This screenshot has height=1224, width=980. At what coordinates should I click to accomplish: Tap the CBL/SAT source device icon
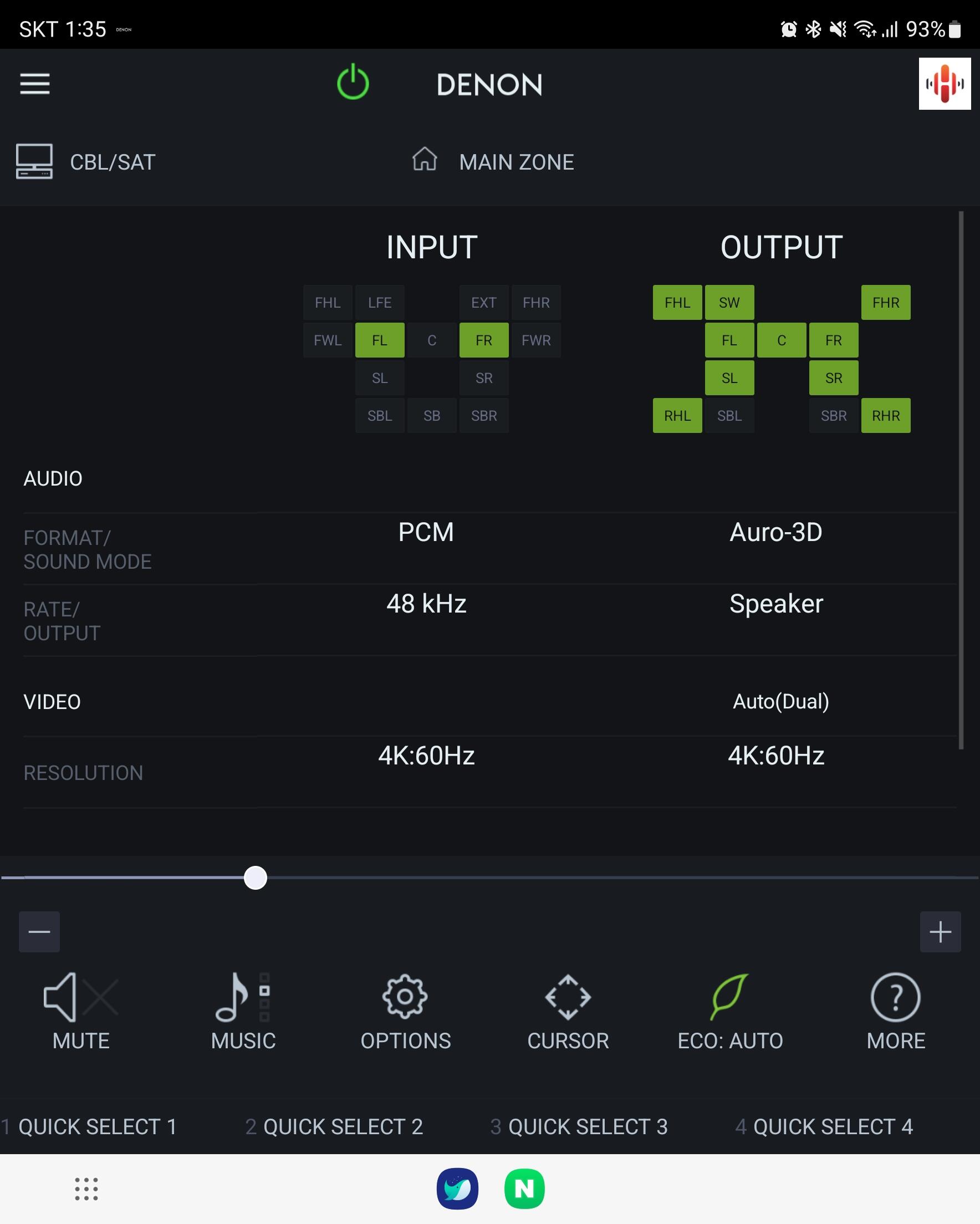pos(34,161)
